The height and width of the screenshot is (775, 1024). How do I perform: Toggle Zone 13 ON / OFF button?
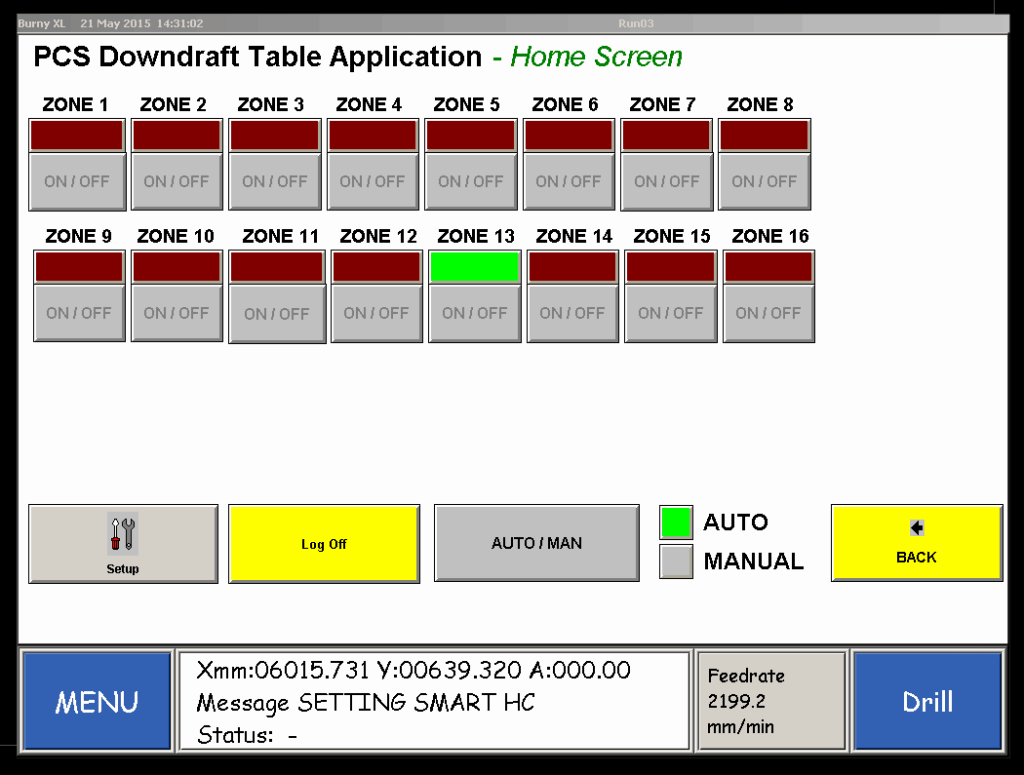(x=474, y=313)
